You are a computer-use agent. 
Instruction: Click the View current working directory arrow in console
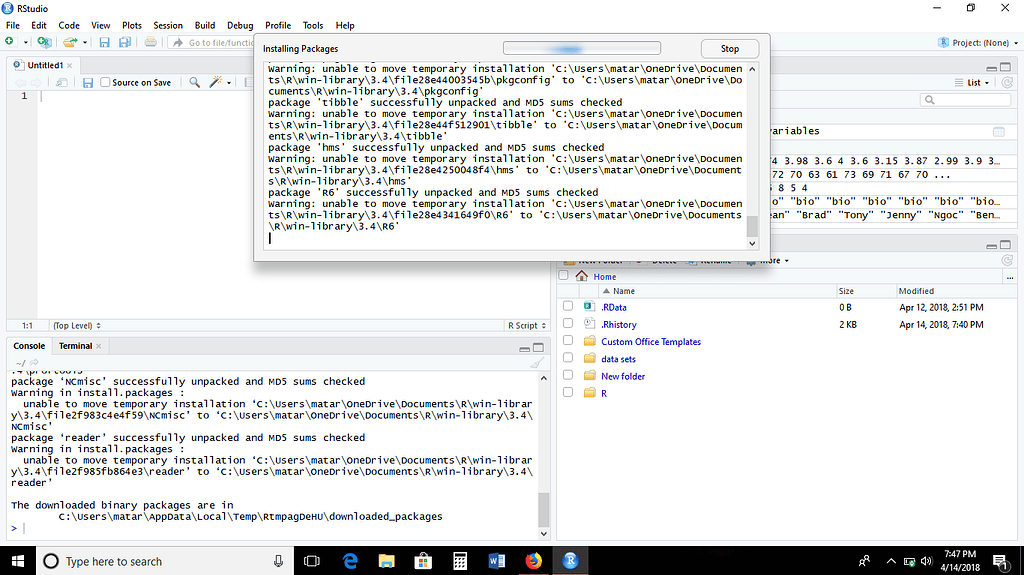(34, 363)
